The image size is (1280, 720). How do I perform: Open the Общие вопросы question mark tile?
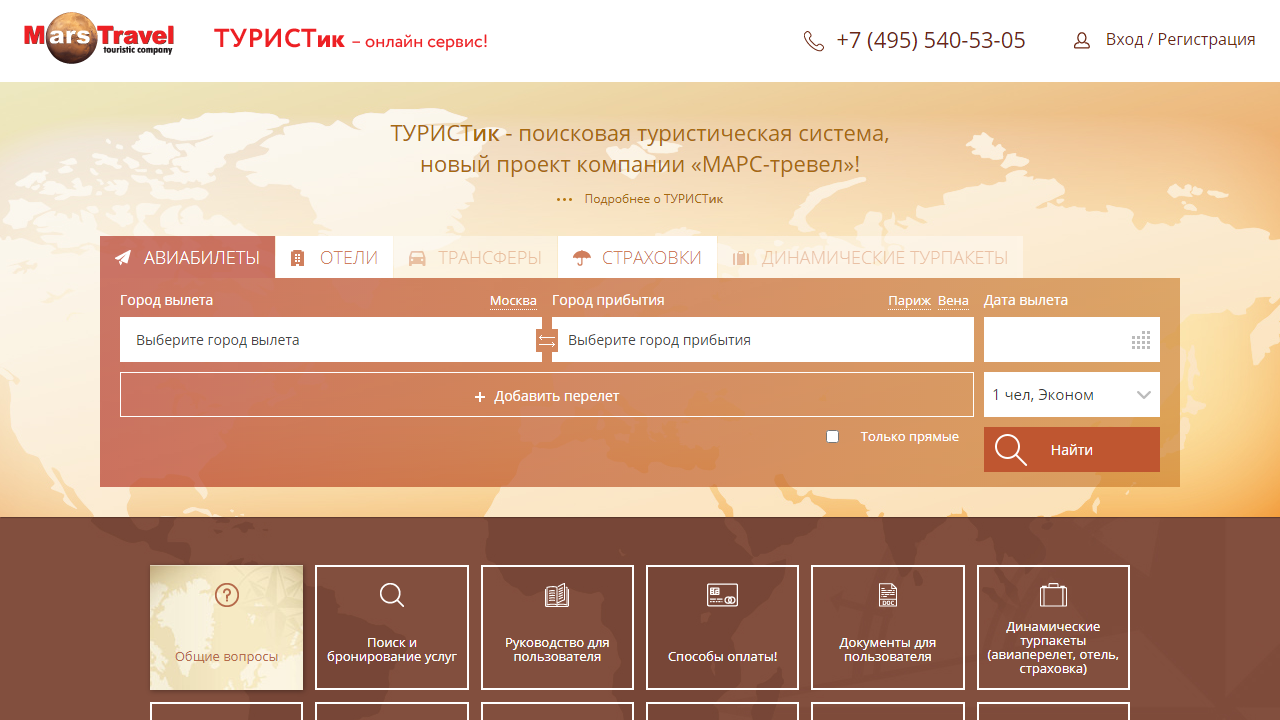(227, 627)
